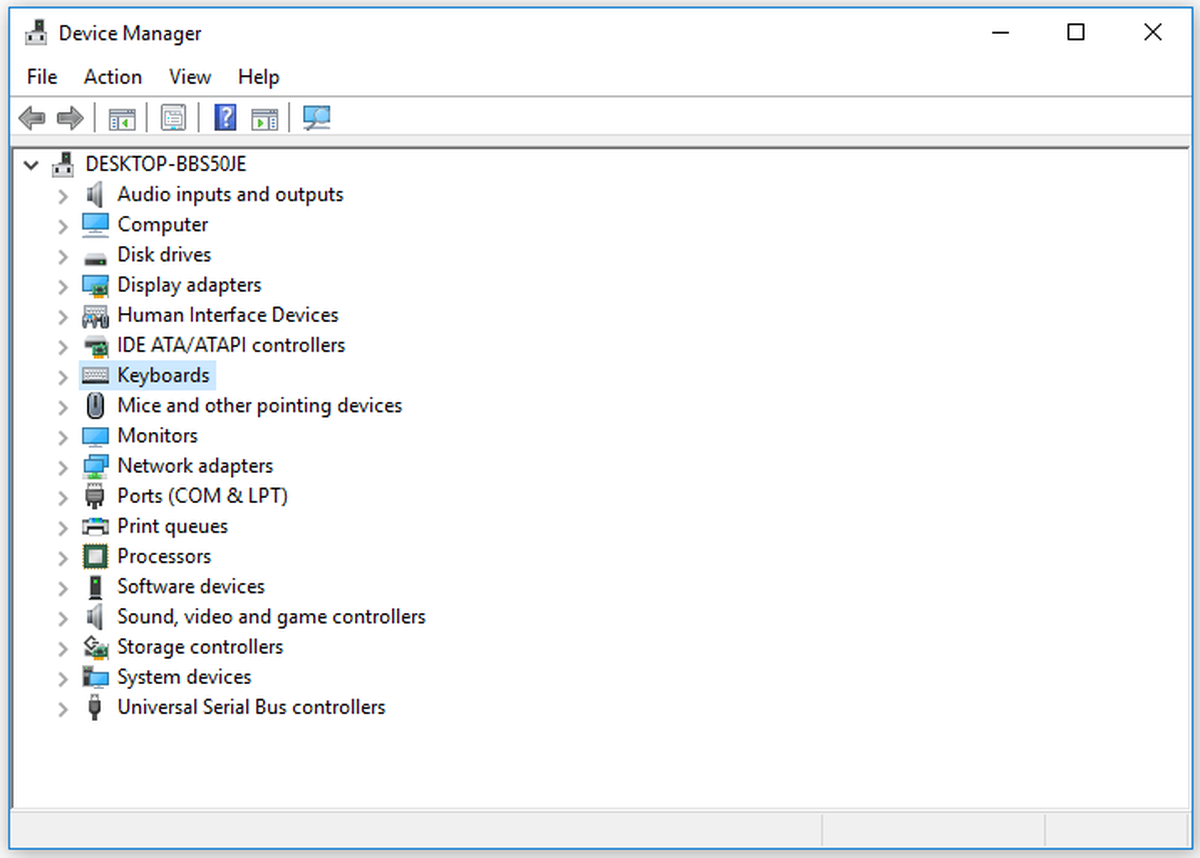Click the speaker icon beside Audio inputs and outputs
The image size is (1200, 858).
coord(95,194)
